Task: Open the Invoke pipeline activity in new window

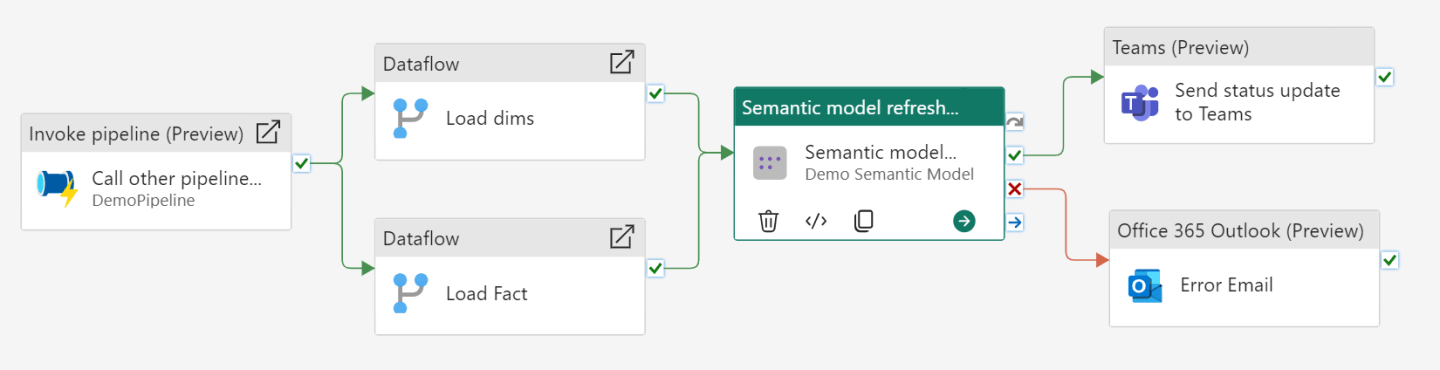Action: (x=268, y=133)
